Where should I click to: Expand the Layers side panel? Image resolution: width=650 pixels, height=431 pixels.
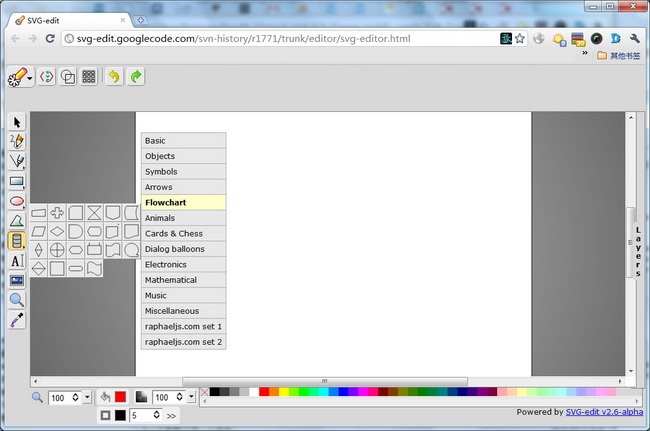pyautogui.click(x=637, y=252)
